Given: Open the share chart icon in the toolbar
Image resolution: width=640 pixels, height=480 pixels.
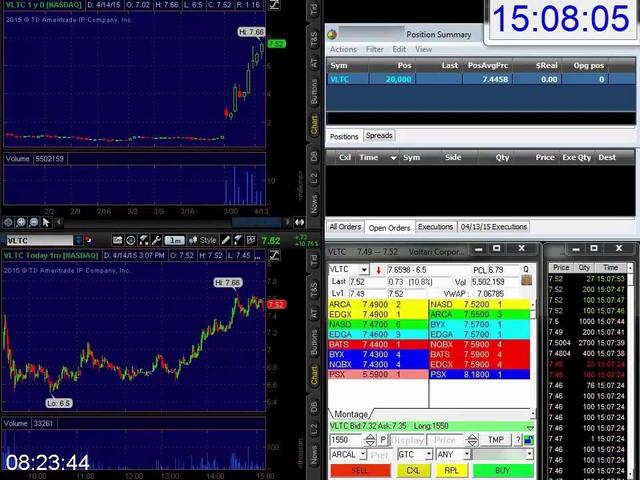Looking at the screenshot, I should 118,240.
